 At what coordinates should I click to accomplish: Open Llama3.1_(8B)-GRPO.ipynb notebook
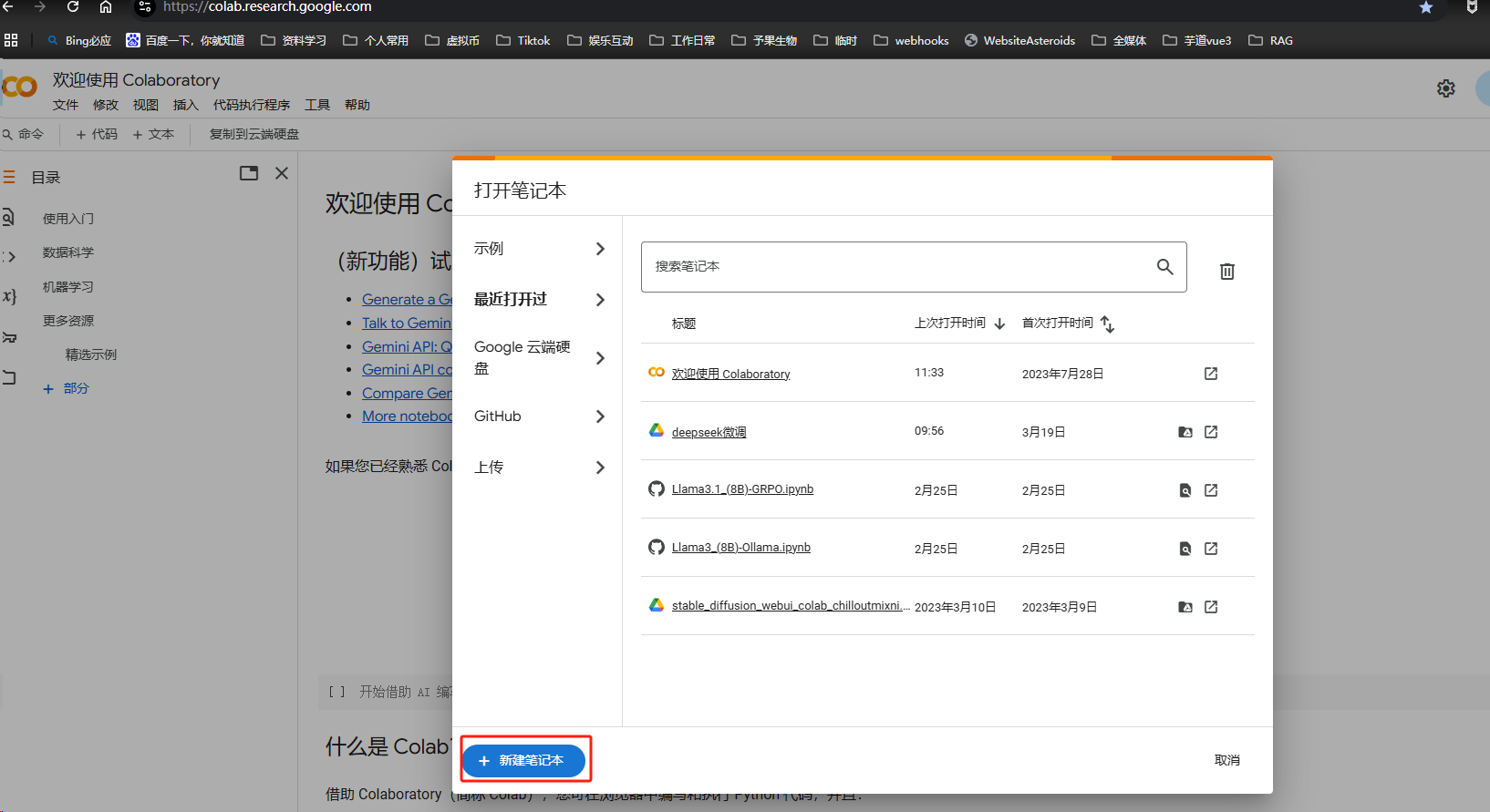tap(742, 489)
